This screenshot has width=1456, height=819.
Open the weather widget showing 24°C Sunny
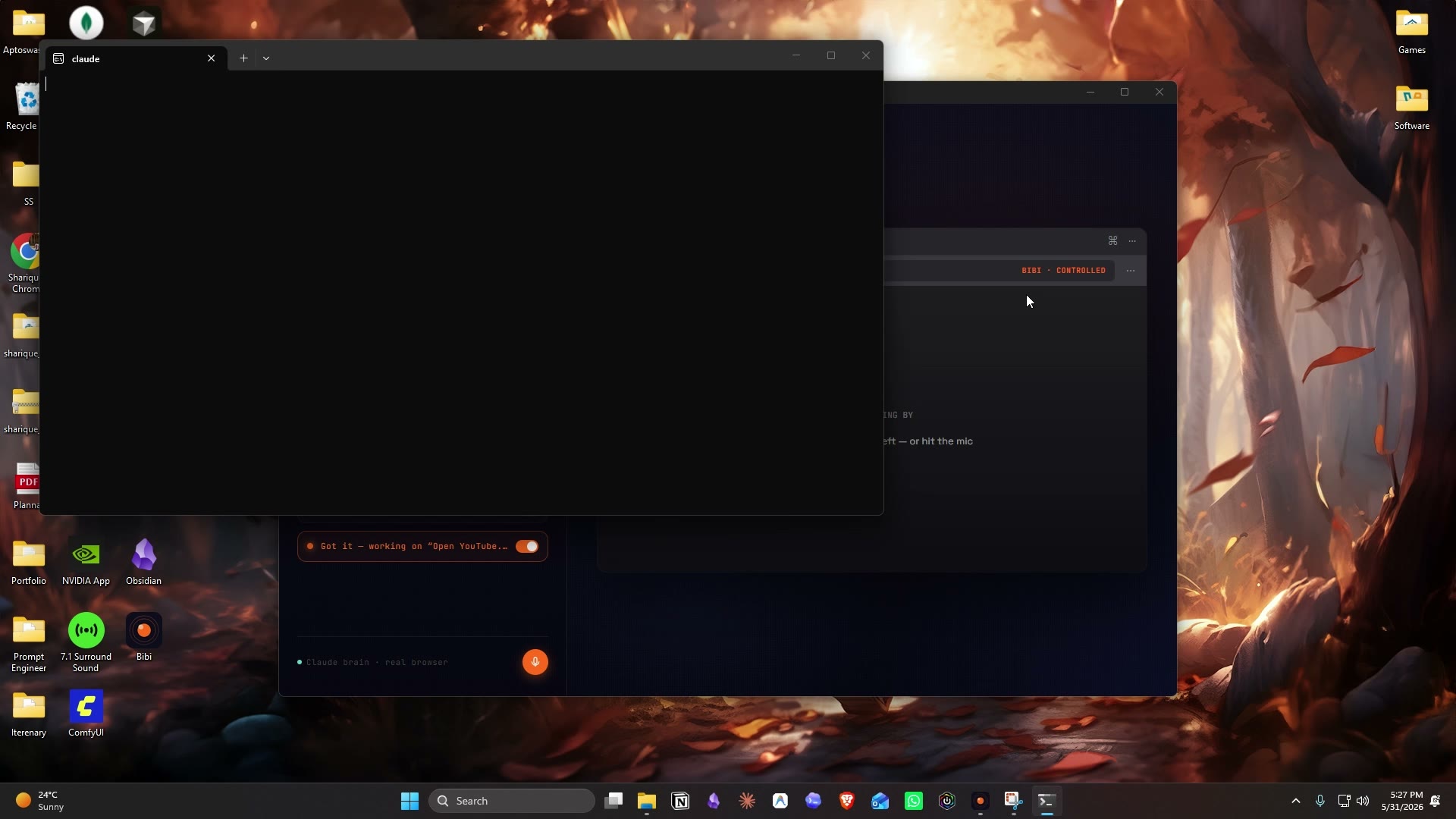(39, 801)
